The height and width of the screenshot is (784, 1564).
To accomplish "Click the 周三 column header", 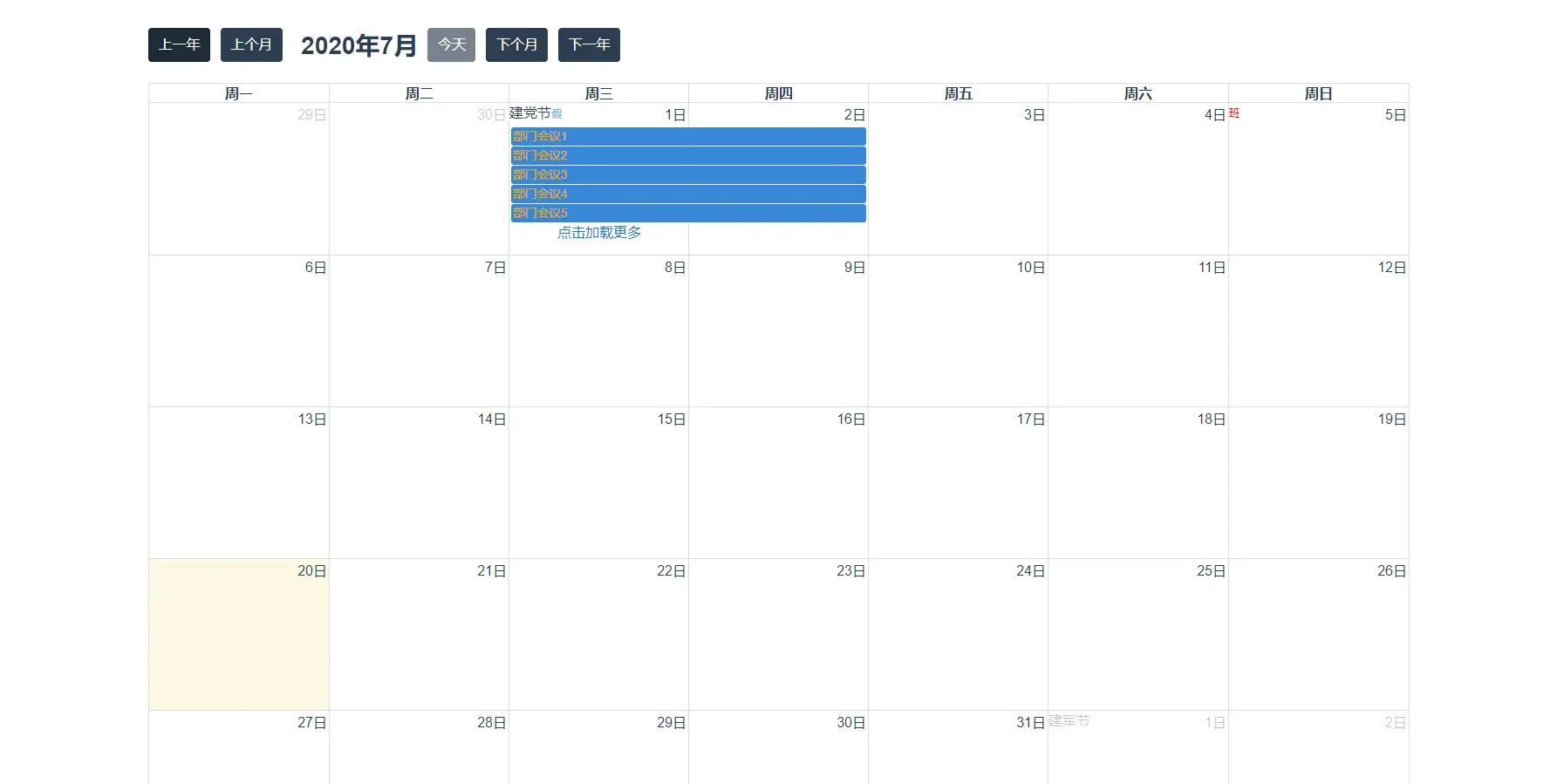I will 598,93.
